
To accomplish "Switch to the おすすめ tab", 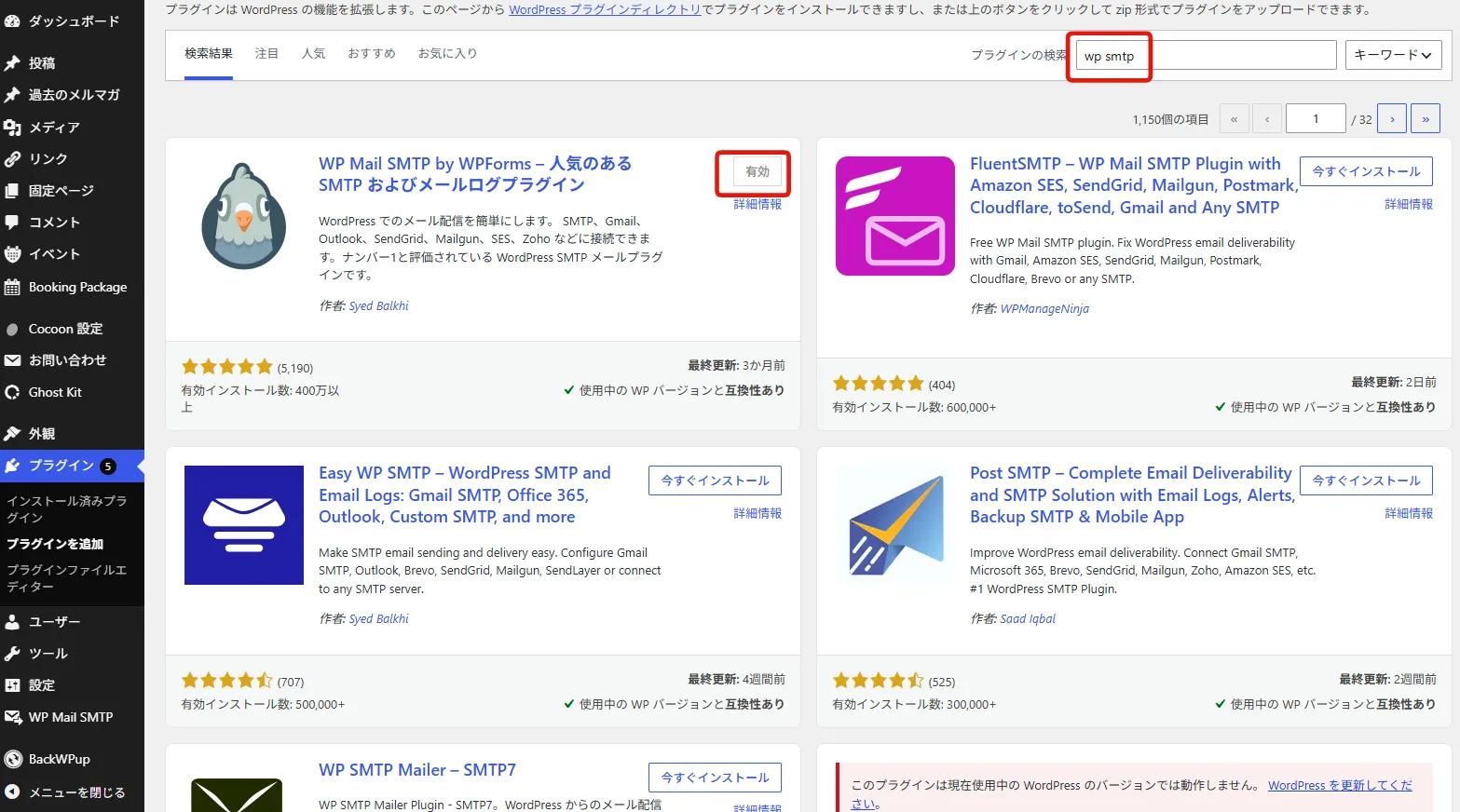I will [372, 54].
